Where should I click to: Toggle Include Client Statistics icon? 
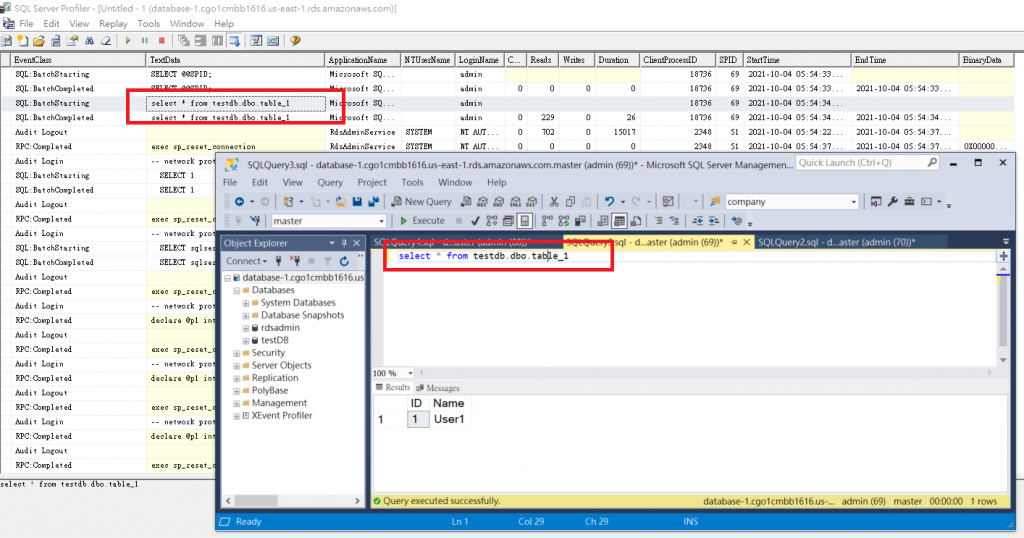[580, 221]
